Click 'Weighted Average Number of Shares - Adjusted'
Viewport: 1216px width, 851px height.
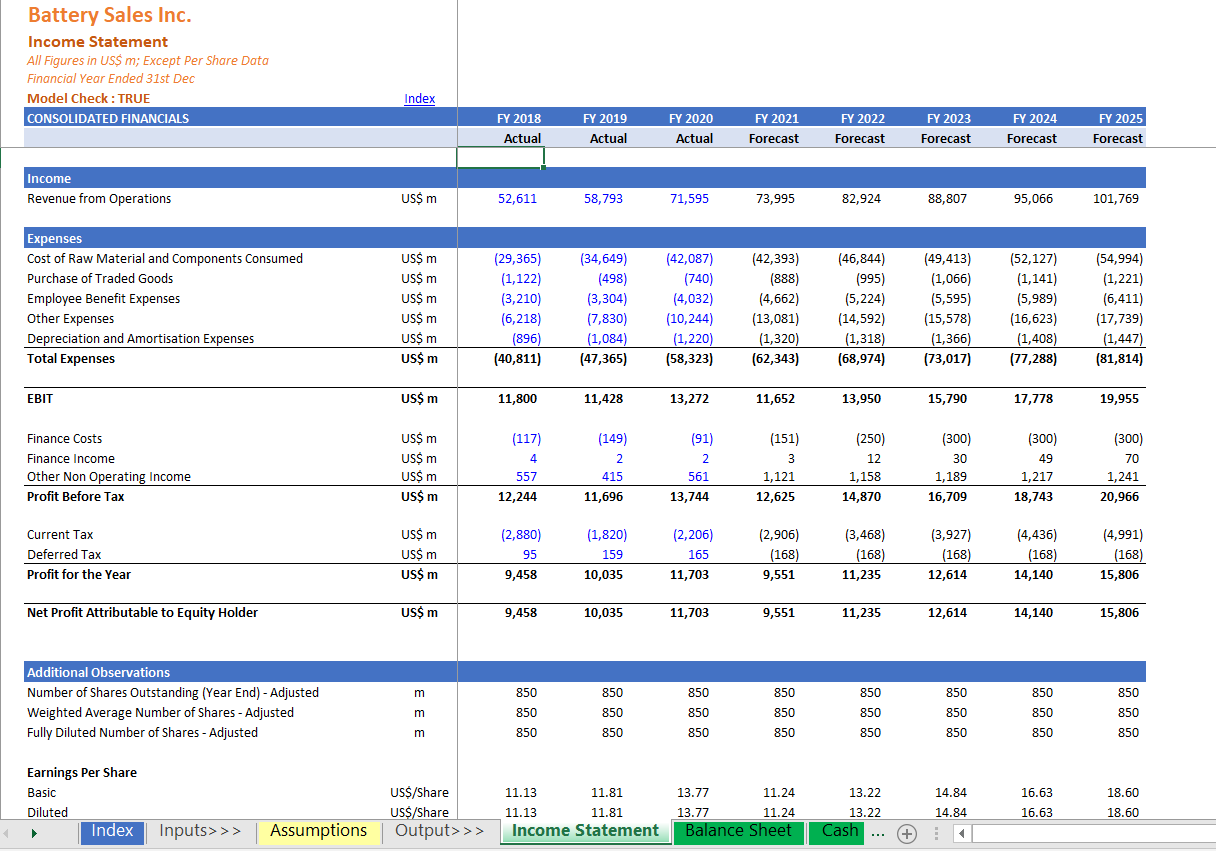[160, 713]
